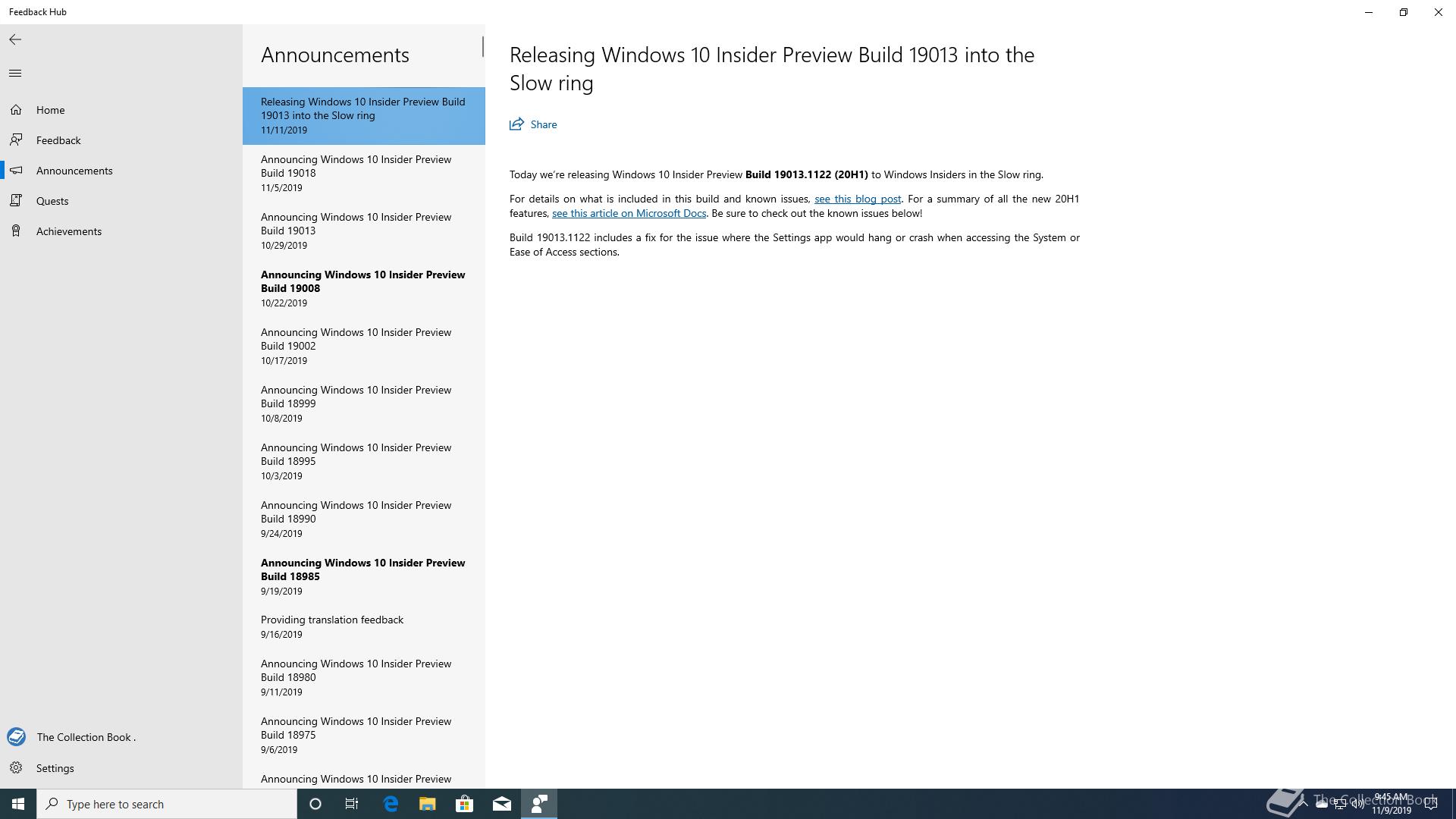Click the announcements list scrollbar thumb
The width and height of the screenshot is (1456, 819).
click(482, 46)
